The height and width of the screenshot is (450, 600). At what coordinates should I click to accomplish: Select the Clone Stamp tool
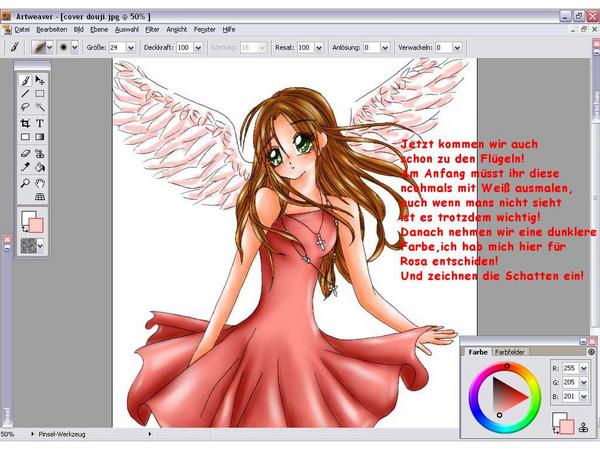click(x=40, y=154)
